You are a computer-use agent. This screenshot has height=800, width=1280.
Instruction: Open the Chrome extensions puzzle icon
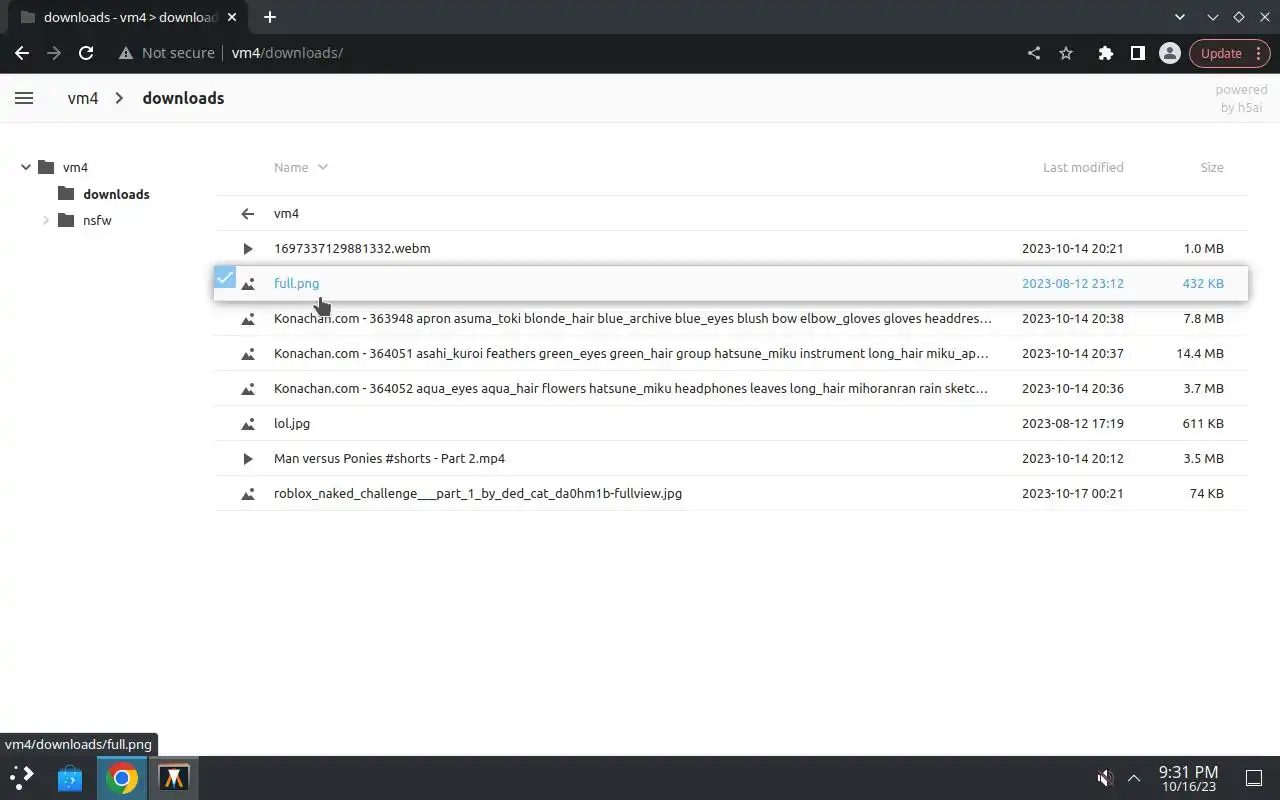click(1105, 53)
